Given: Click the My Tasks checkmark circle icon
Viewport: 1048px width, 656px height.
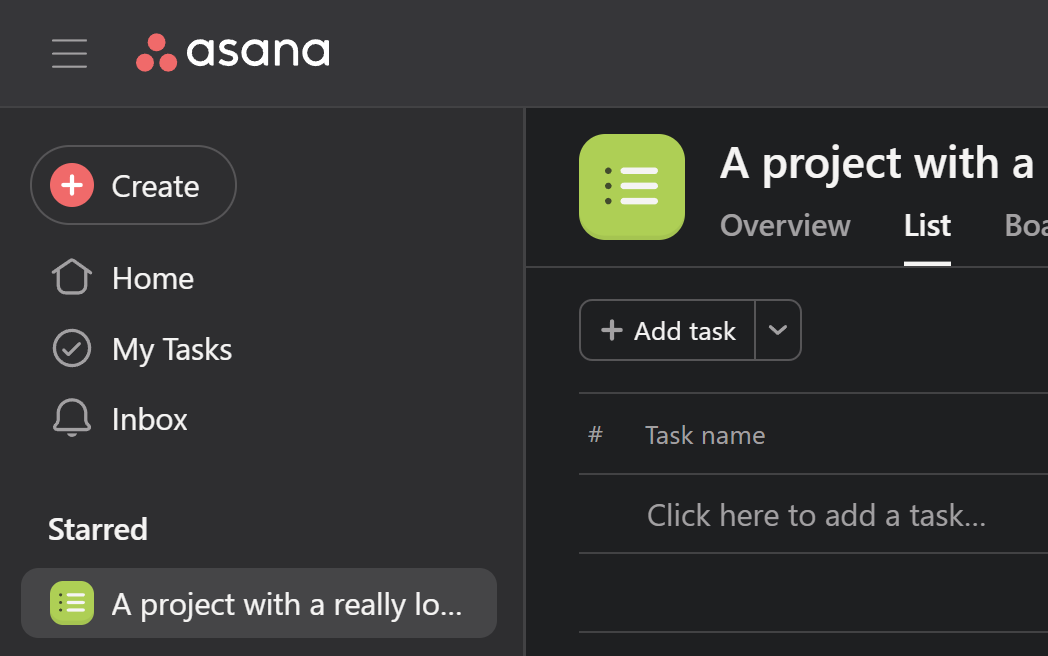Looking at the screenshot, I should (x=72, y=348).
